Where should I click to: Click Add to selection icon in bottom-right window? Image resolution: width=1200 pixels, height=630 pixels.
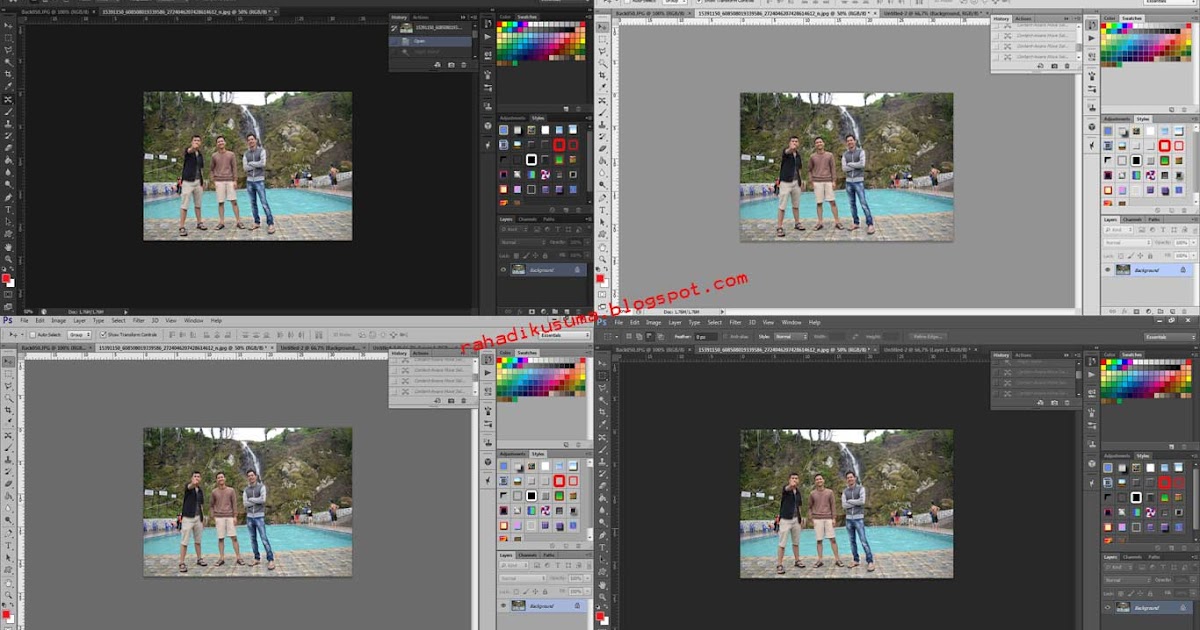pos(639,336)
